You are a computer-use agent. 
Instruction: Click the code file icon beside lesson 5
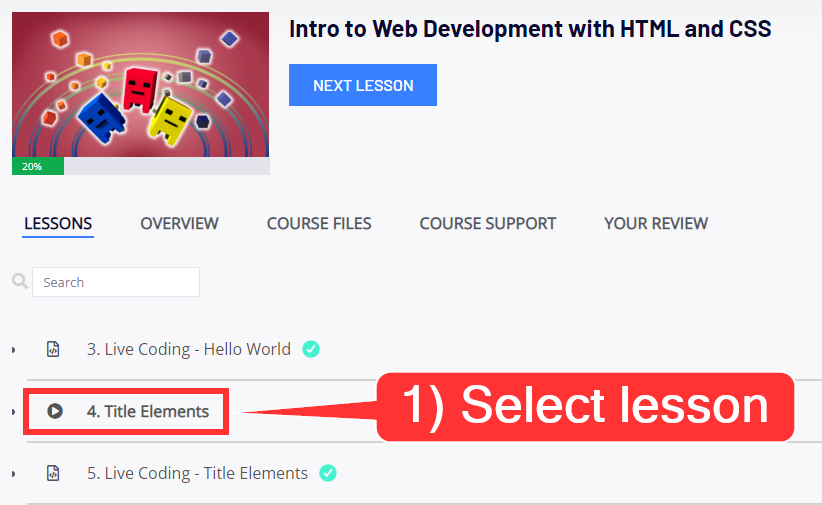[53, 473]
